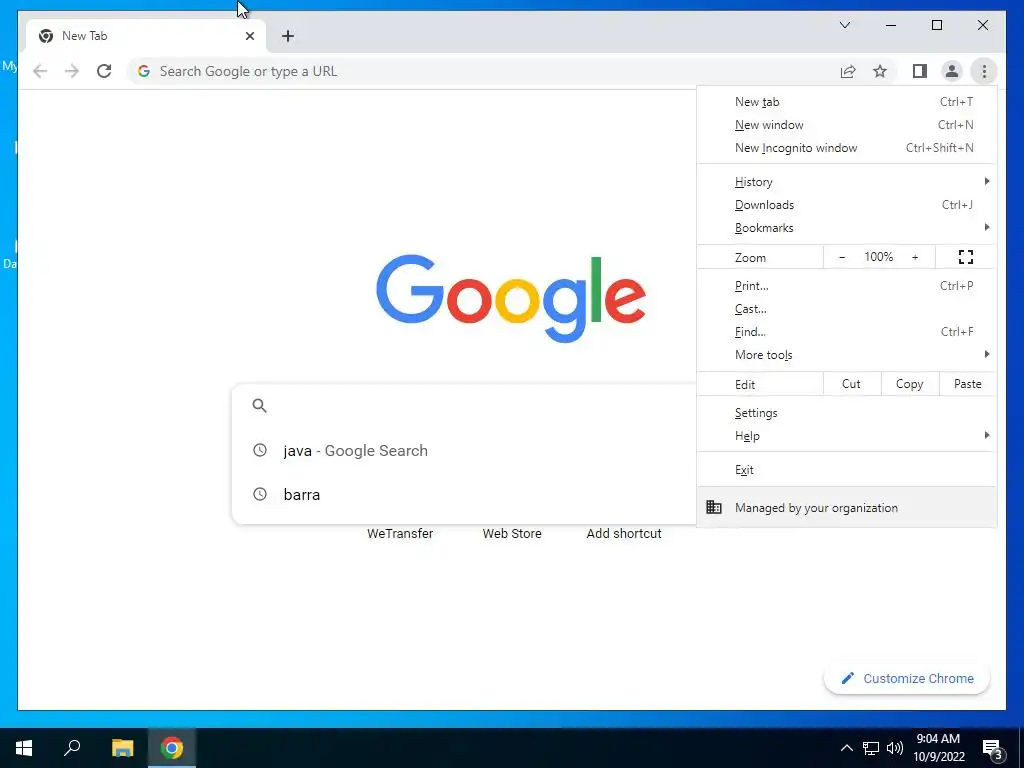The image size is (1024, 768).
Task: Choose Print from the menu
Action: pos(847,285)
